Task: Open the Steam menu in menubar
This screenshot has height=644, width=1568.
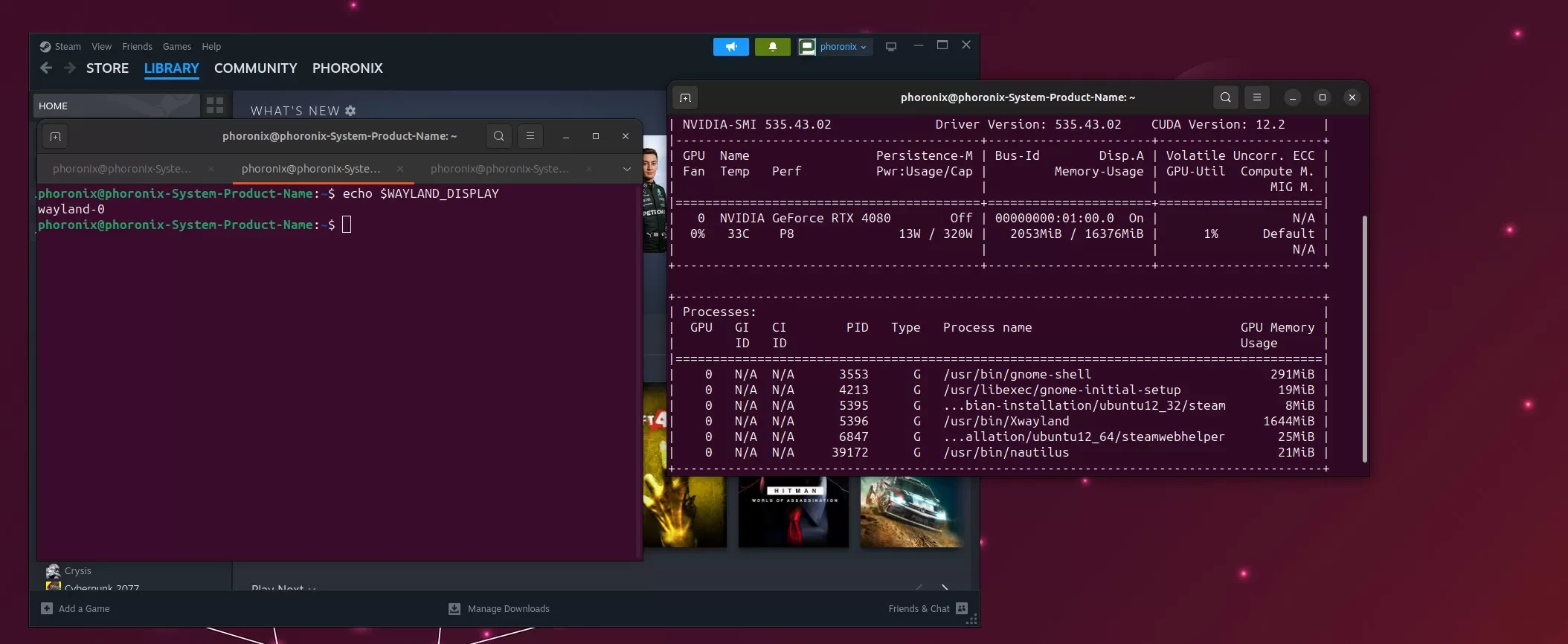Action: point(67,46)
